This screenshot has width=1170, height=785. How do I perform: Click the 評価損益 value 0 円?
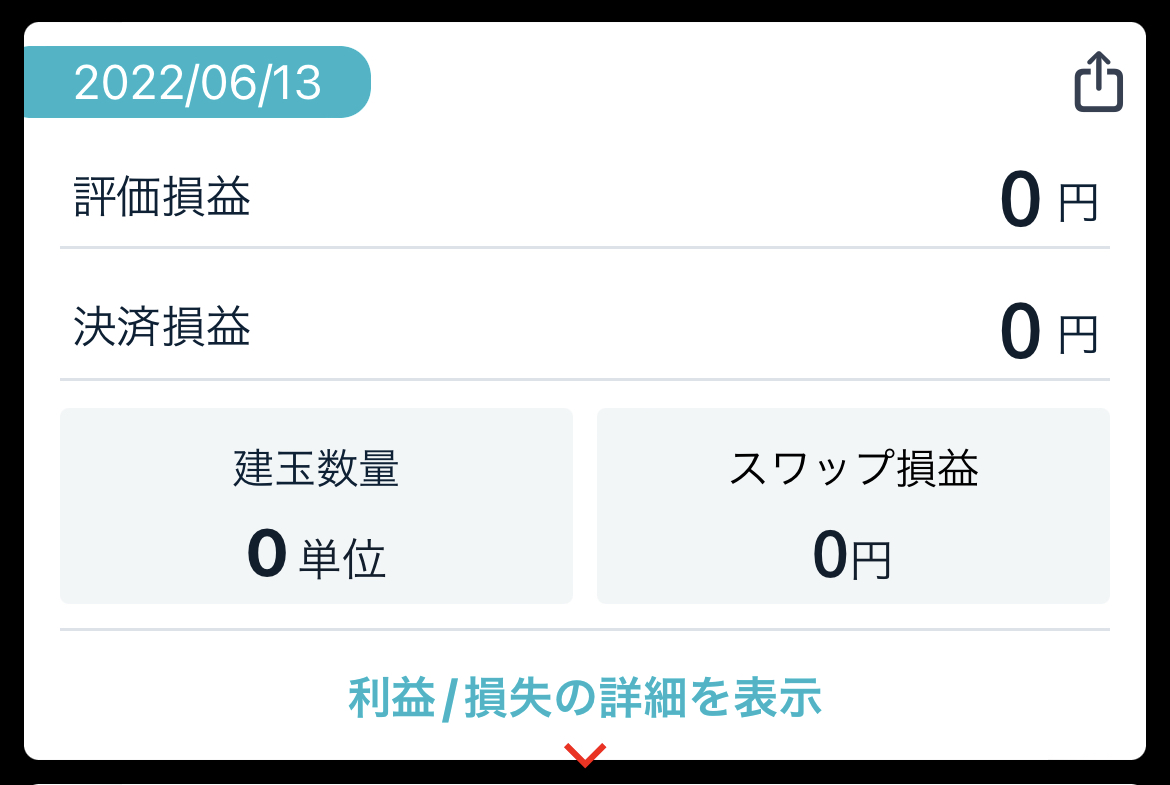[x=1048, y=200]
